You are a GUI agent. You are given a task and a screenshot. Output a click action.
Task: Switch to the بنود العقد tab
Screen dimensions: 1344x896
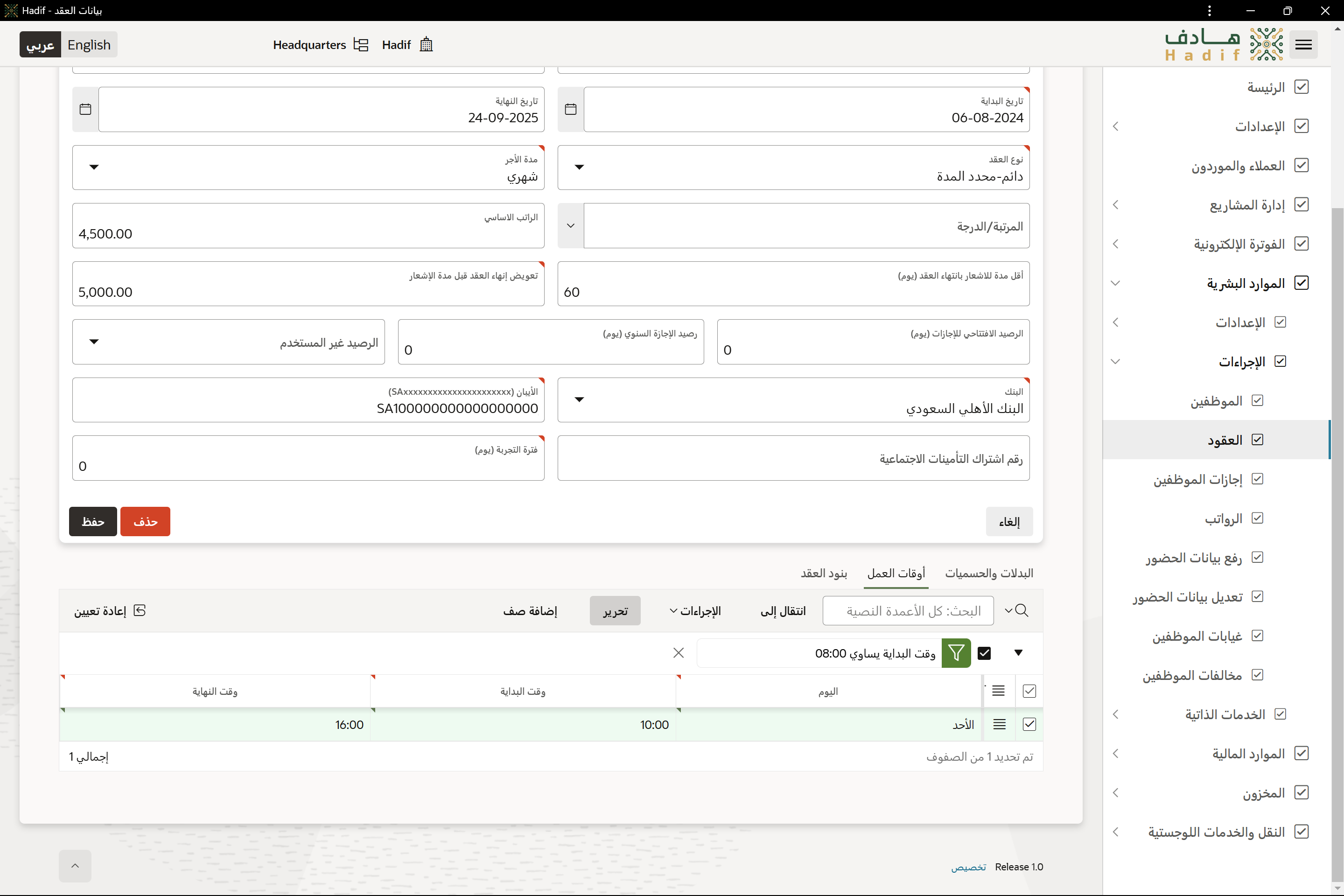point(823,573)
